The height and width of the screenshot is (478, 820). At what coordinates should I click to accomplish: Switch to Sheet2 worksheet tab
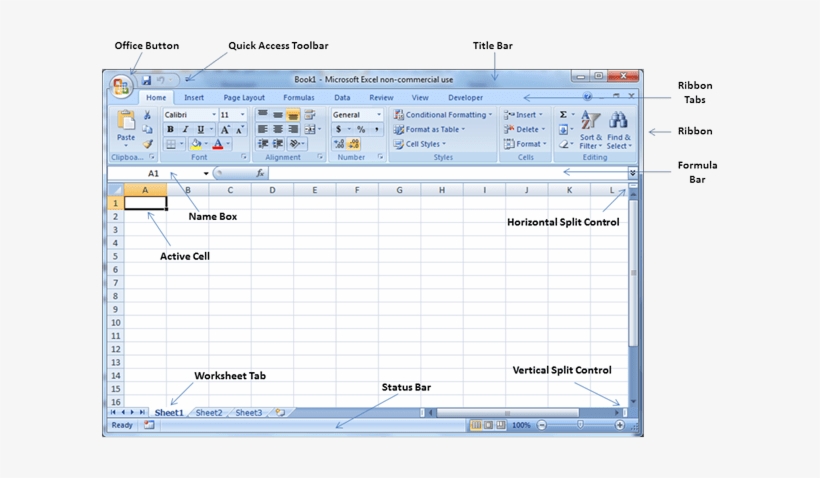pyautogui.click(x=209, y=413)
